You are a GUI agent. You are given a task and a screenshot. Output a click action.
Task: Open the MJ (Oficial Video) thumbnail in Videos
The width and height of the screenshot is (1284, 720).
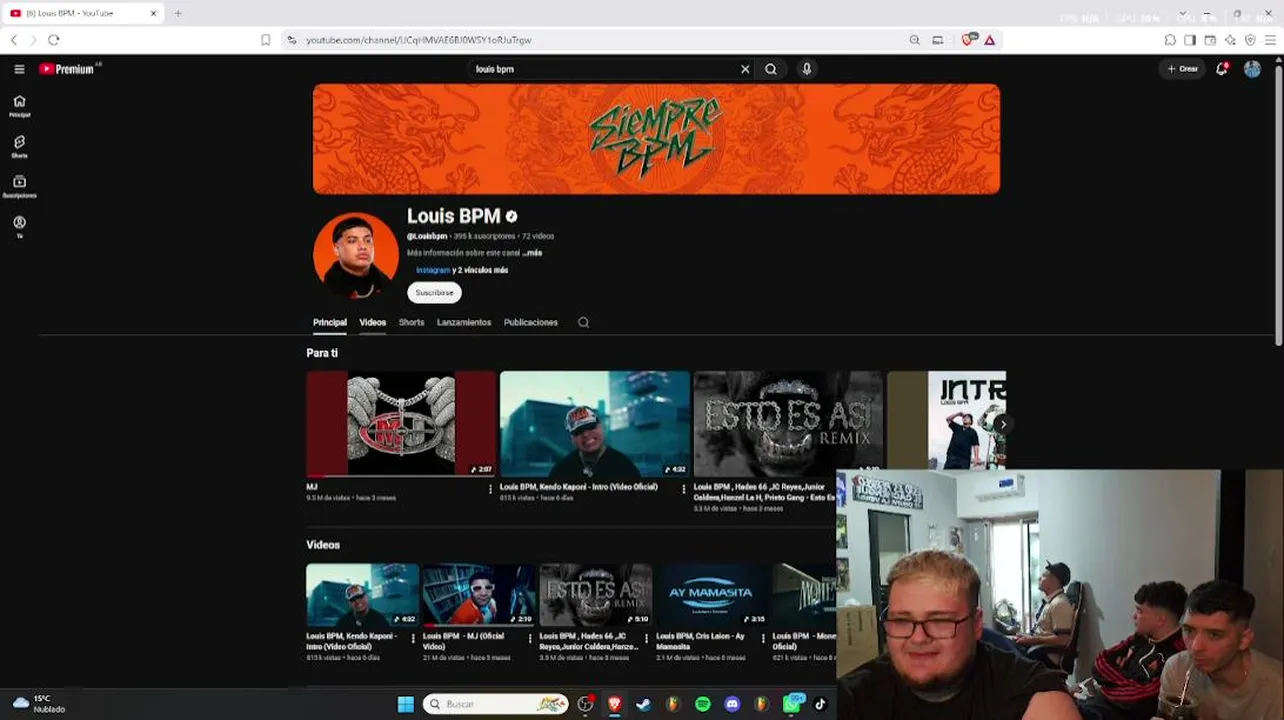[479, 595]
